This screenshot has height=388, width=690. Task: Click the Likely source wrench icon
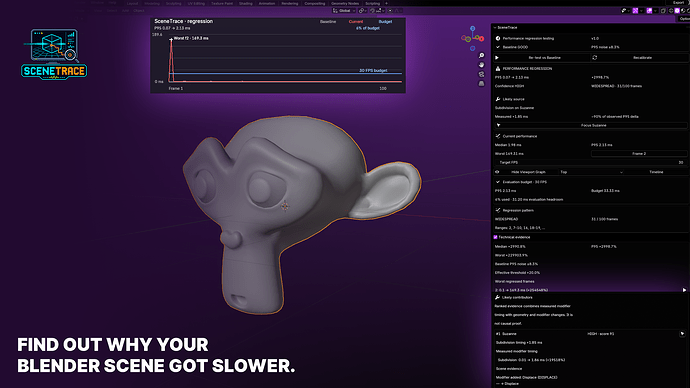coord(498,99)
